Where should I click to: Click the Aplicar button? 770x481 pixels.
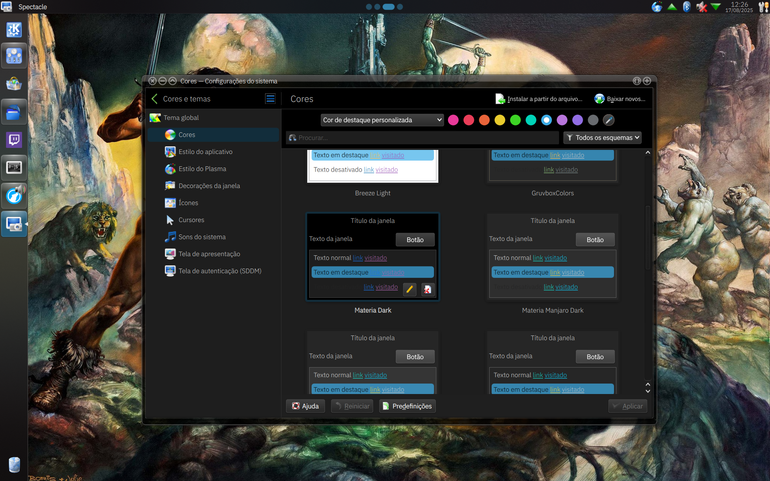pyautogui.click(x=628, y=406)
